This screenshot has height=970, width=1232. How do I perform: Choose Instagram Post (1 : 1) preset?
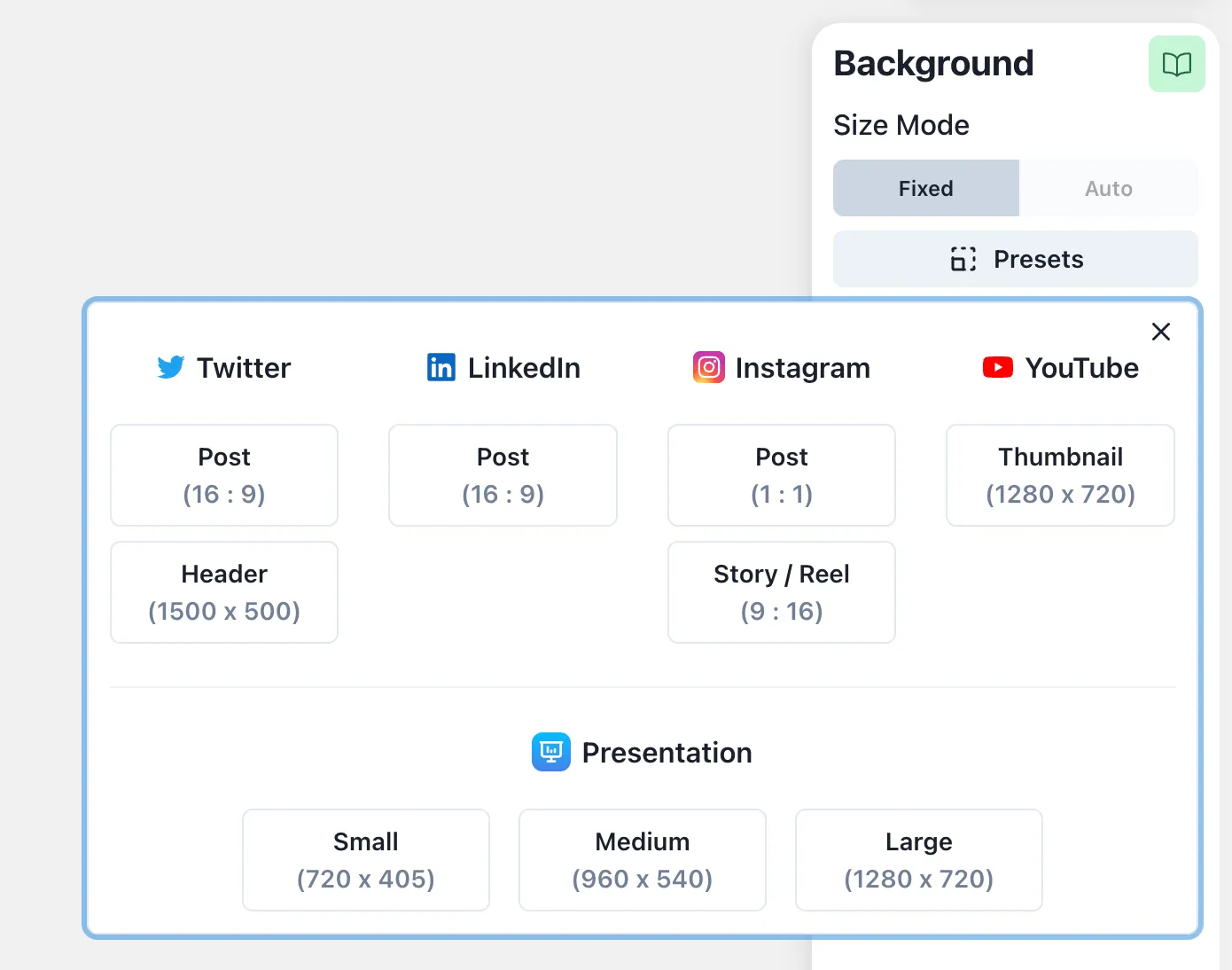click(x=782, y=475)
